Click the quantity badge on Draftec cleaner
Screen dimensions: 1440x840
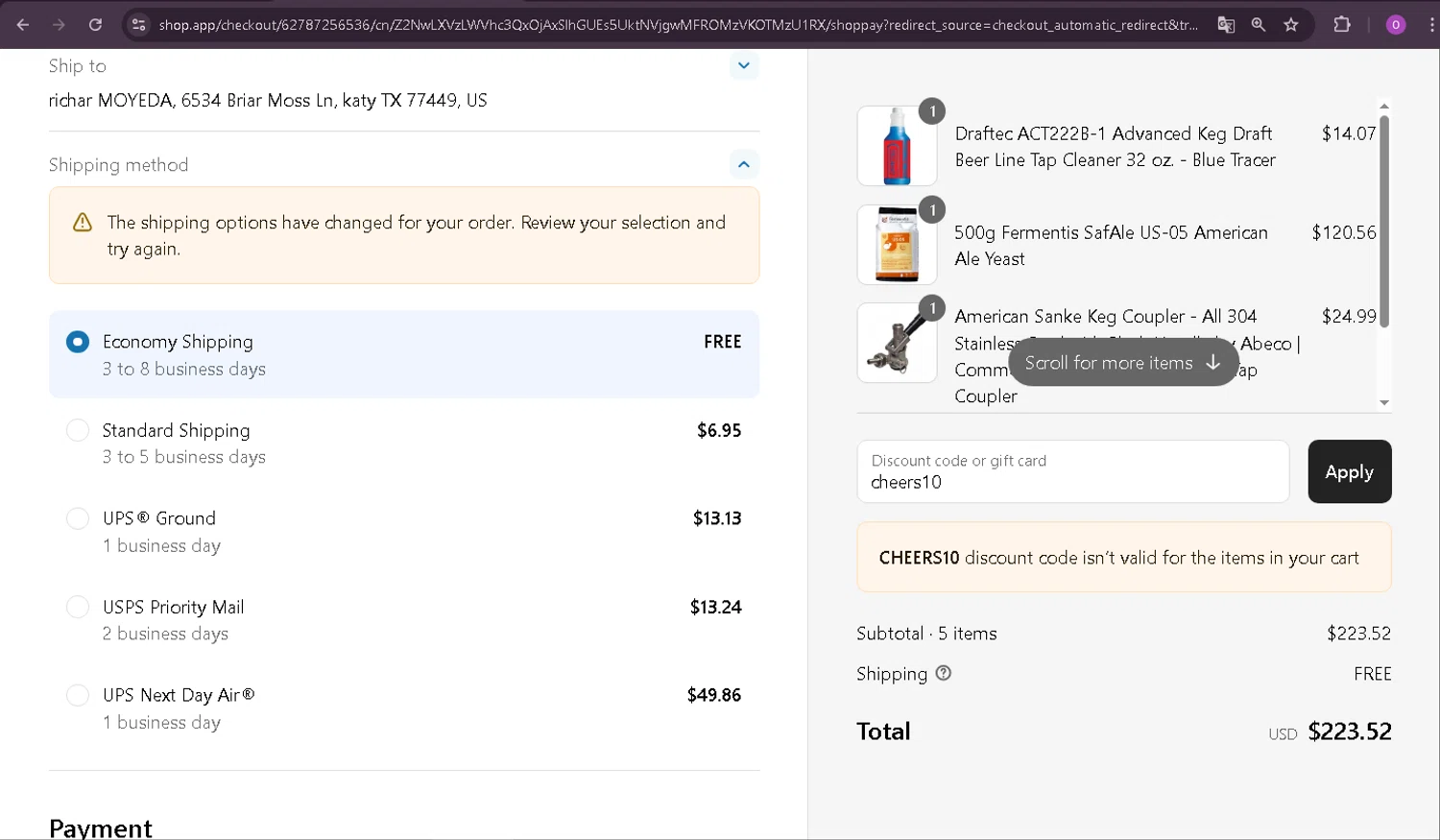(x=932, y=111)
